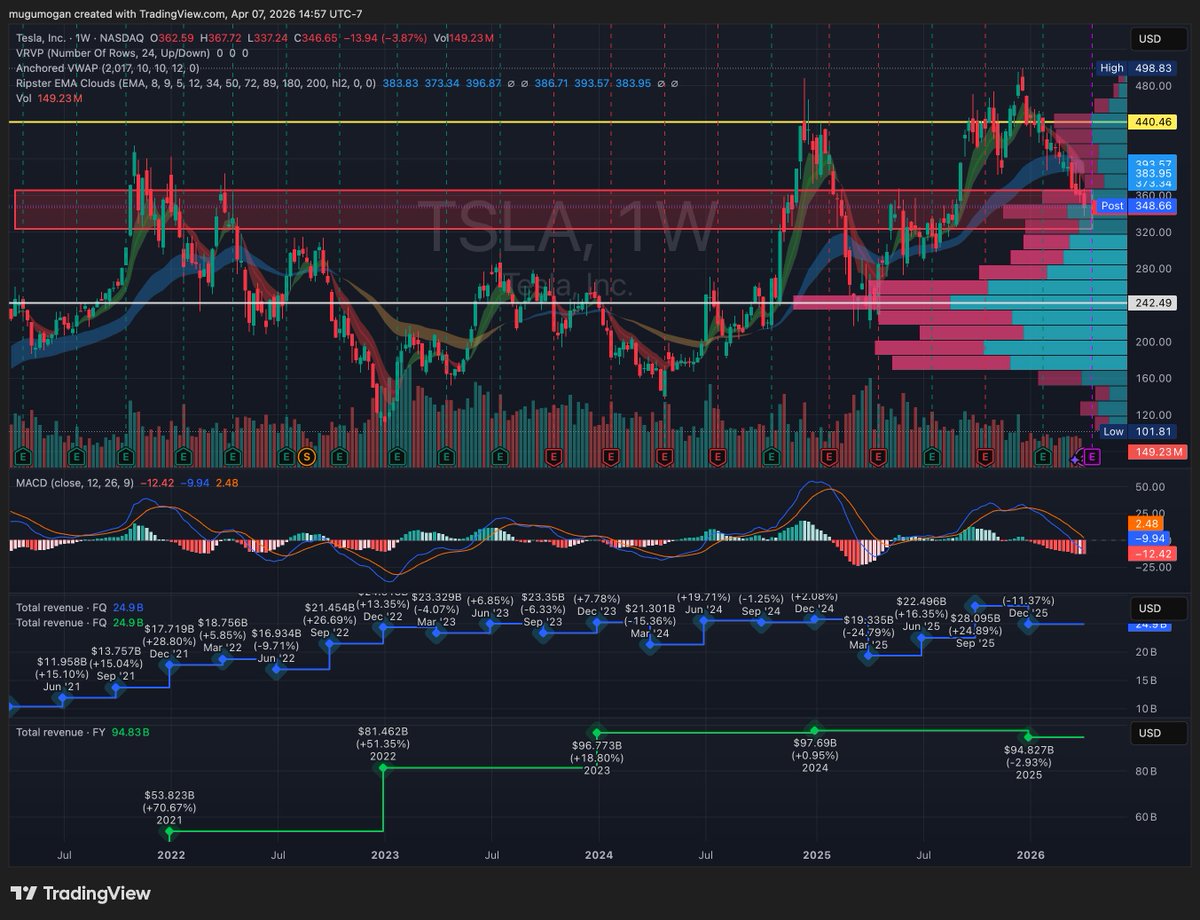Select the Anchored VWAP indicator legend row
Screen dimensions: 1200x920
coord(108,68)
